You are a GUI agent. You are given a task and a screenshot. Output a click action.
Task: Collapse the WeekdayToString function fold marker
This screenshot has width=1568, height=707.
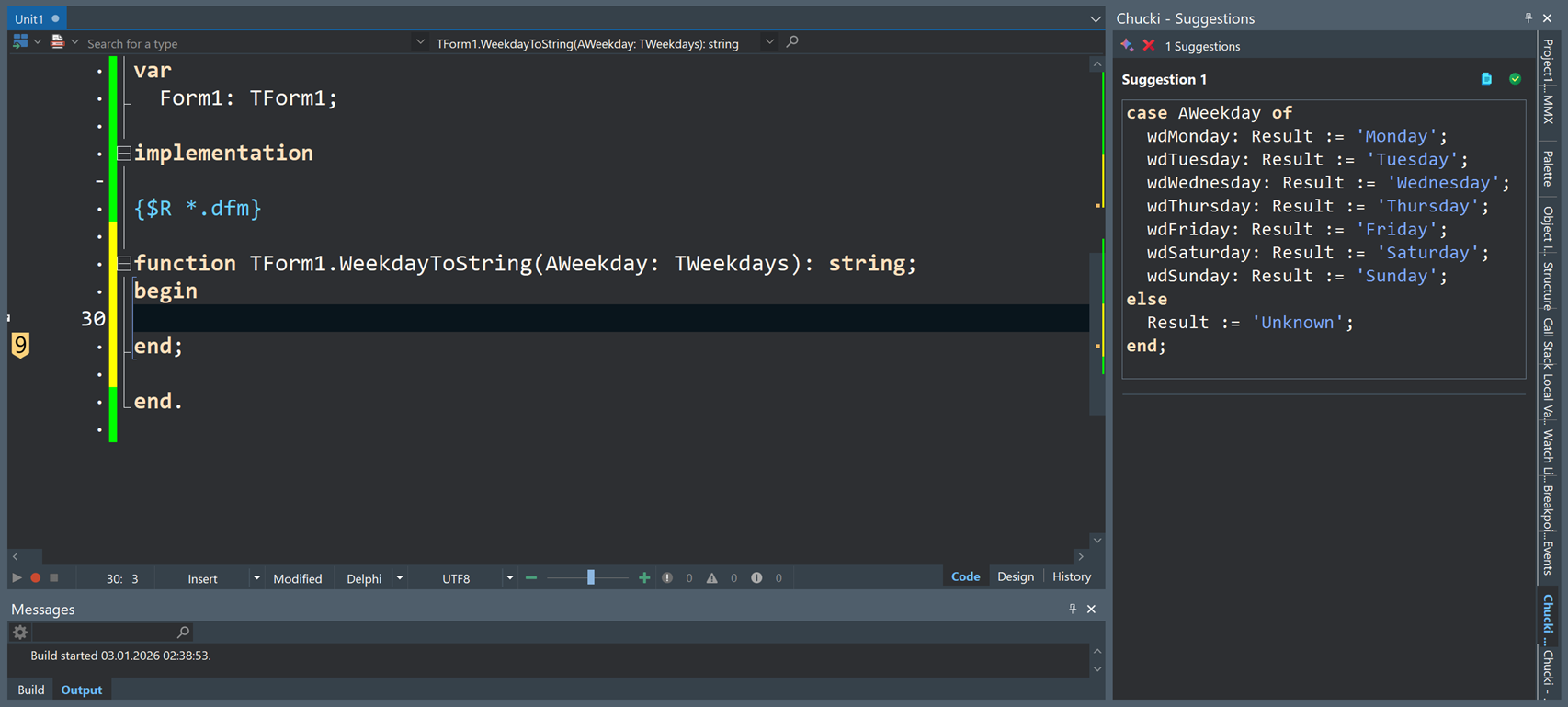(x=124, y=264)
